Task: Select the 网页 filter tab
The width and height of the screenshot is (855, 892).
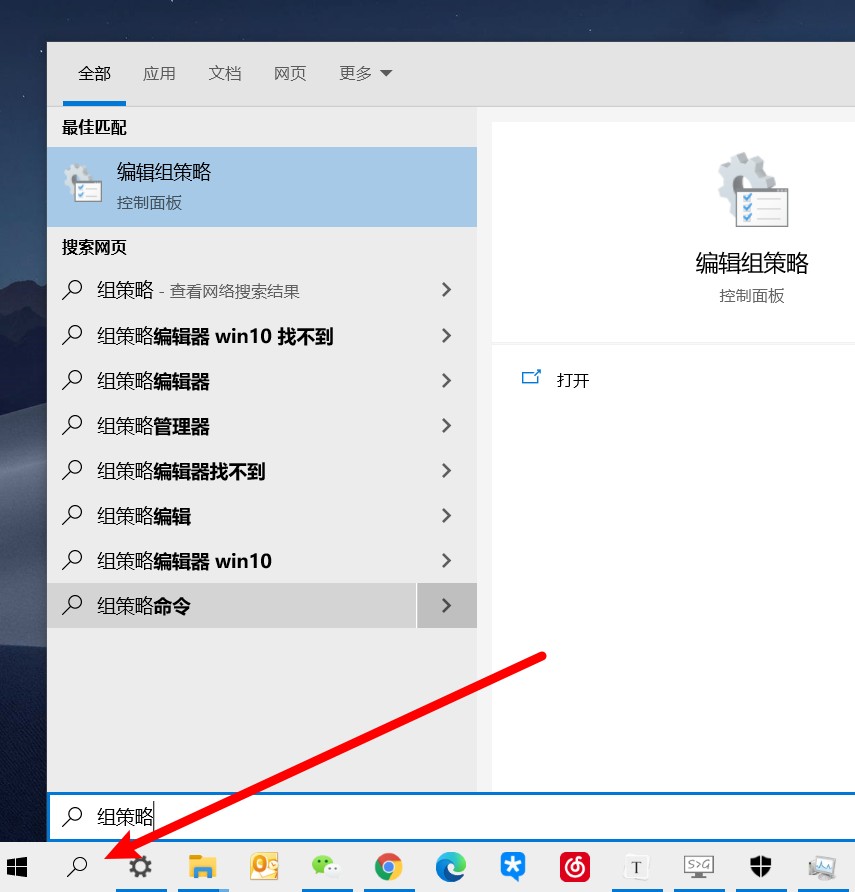Action: (290, 74)
